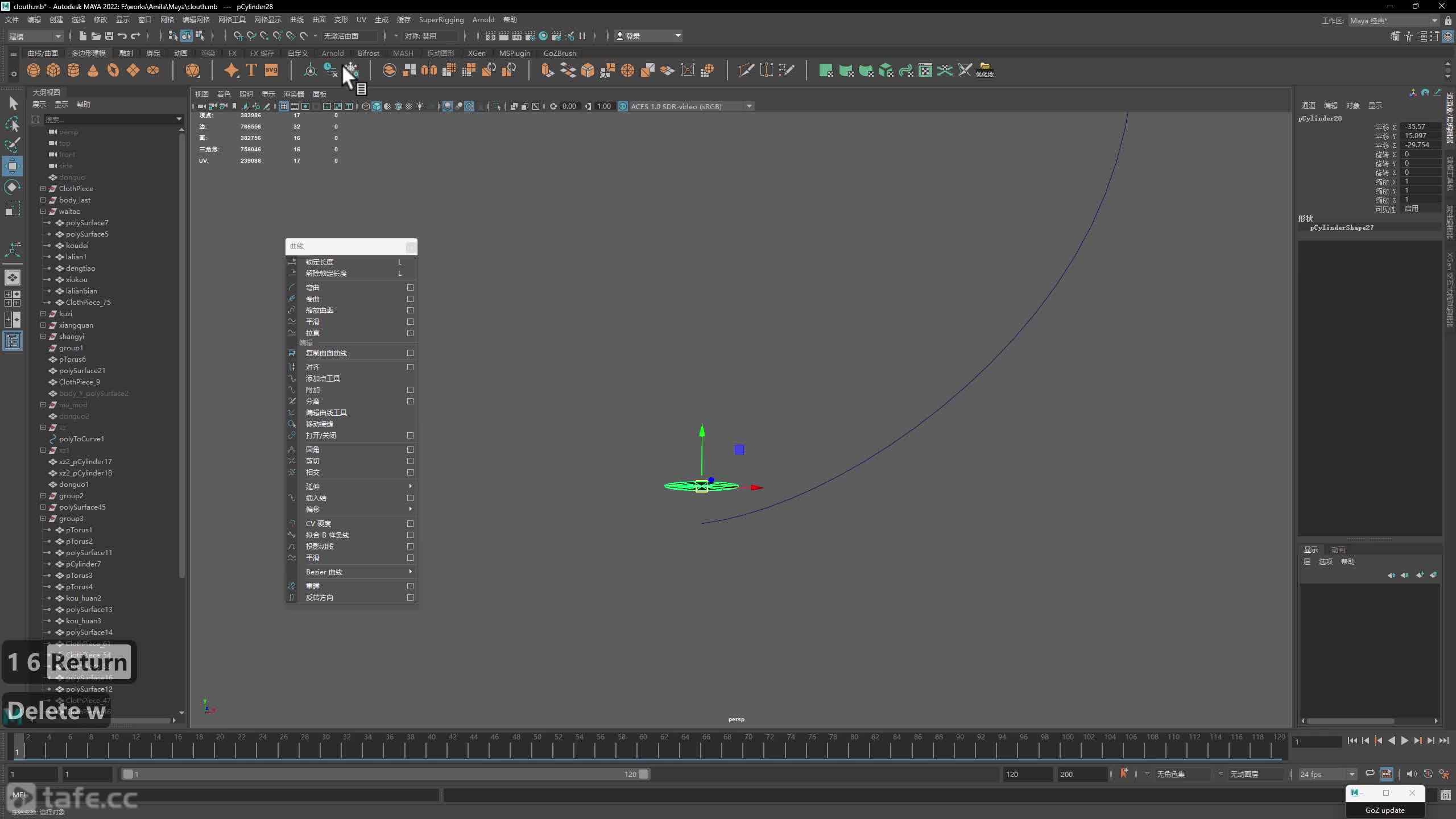Screen dimensions: 1456x819
Task: Open the Bezier 曲线 submenu
Action: click(x=351, y=572)
